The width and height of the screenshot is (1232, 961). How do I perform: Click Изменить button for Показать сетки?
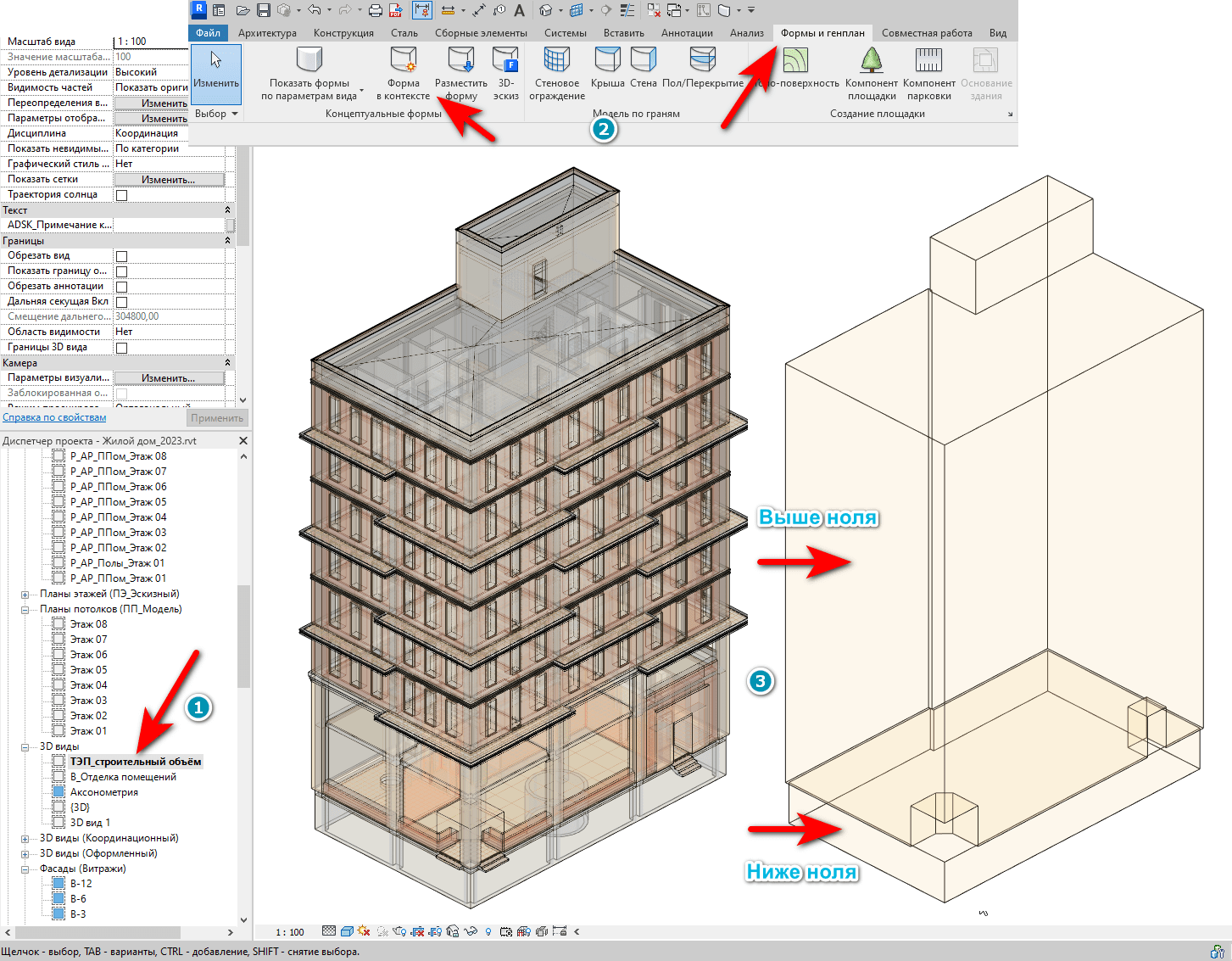pyautogui.click(x=169, y=180)
